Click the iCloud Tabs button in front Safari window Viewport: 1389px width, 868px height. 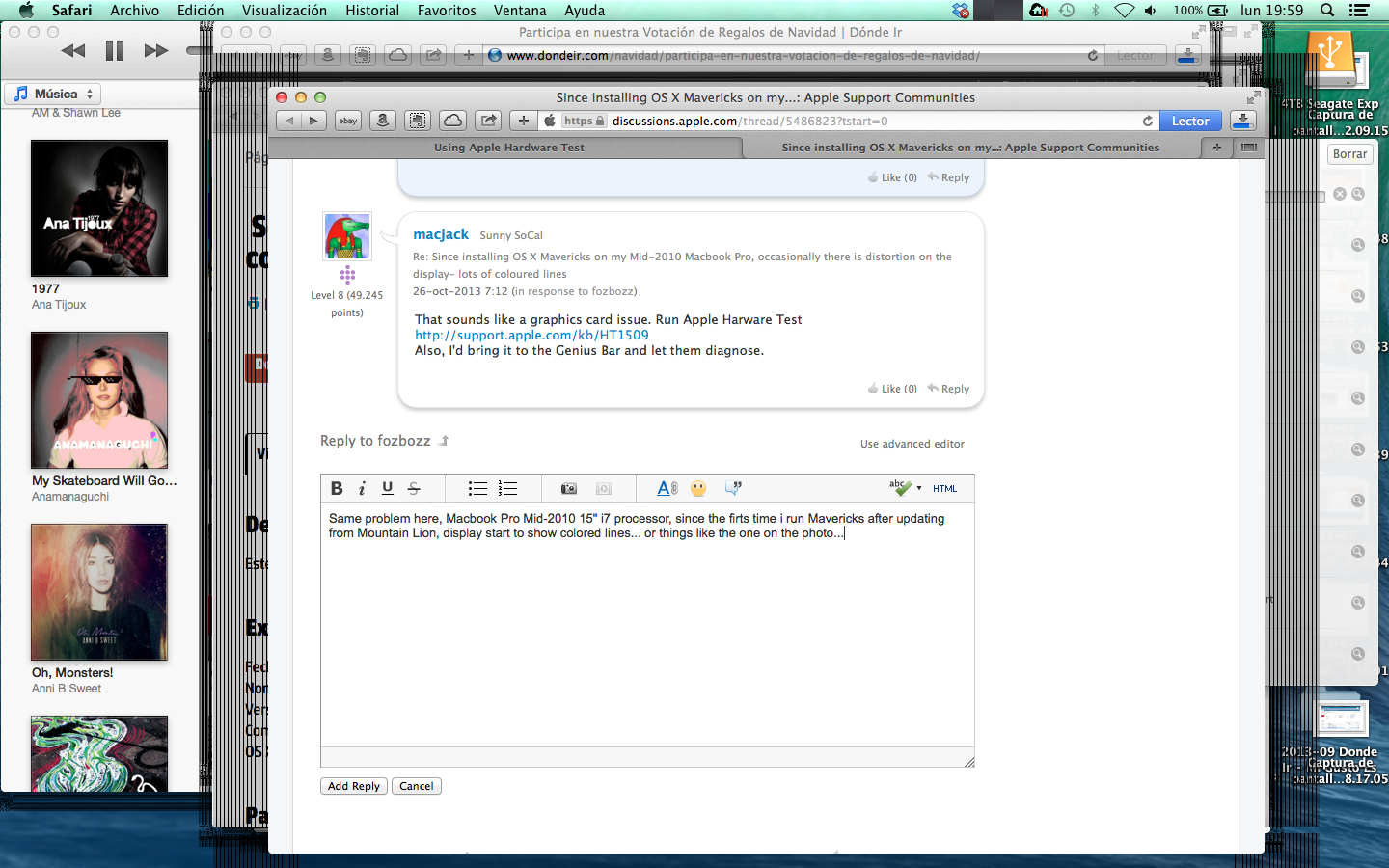(452, 121)
